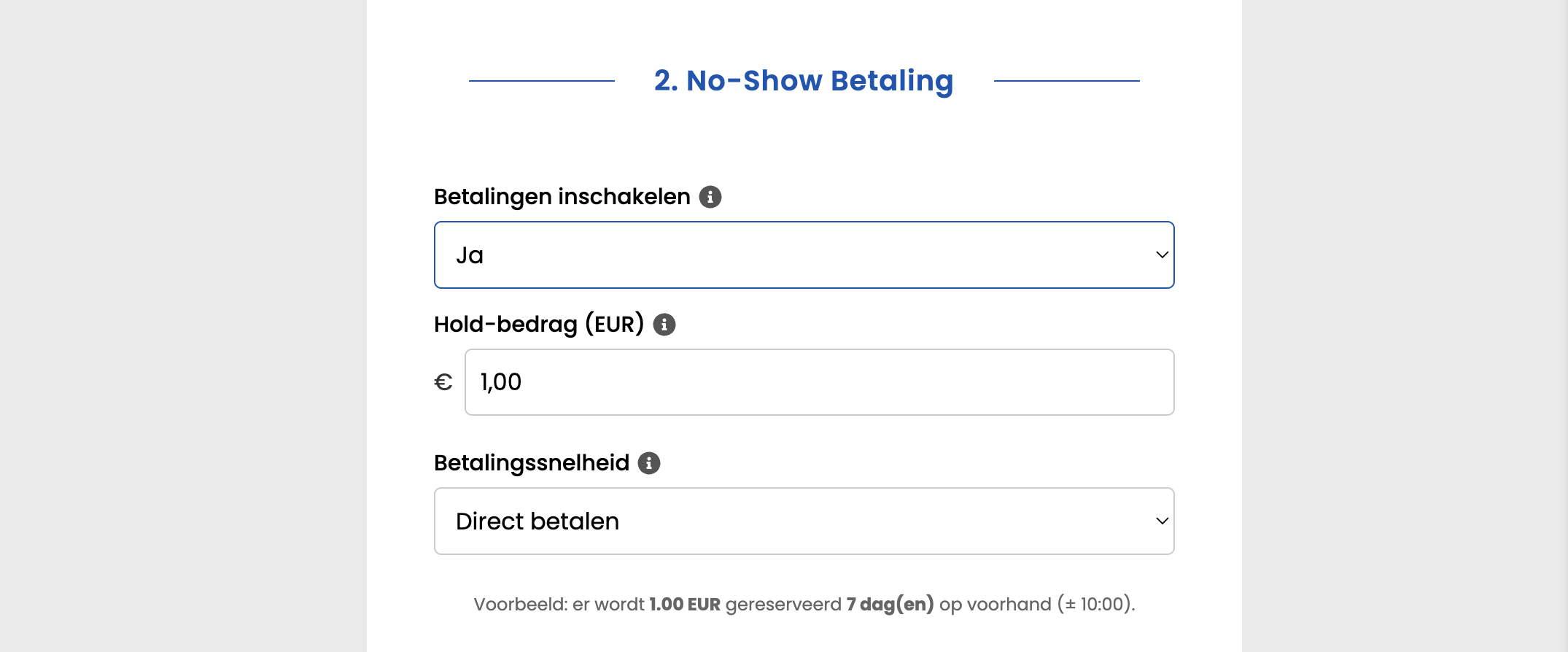
Task: Open the Betalingen inschakelen dropdown showing Ja
Action: coord(804,255)
